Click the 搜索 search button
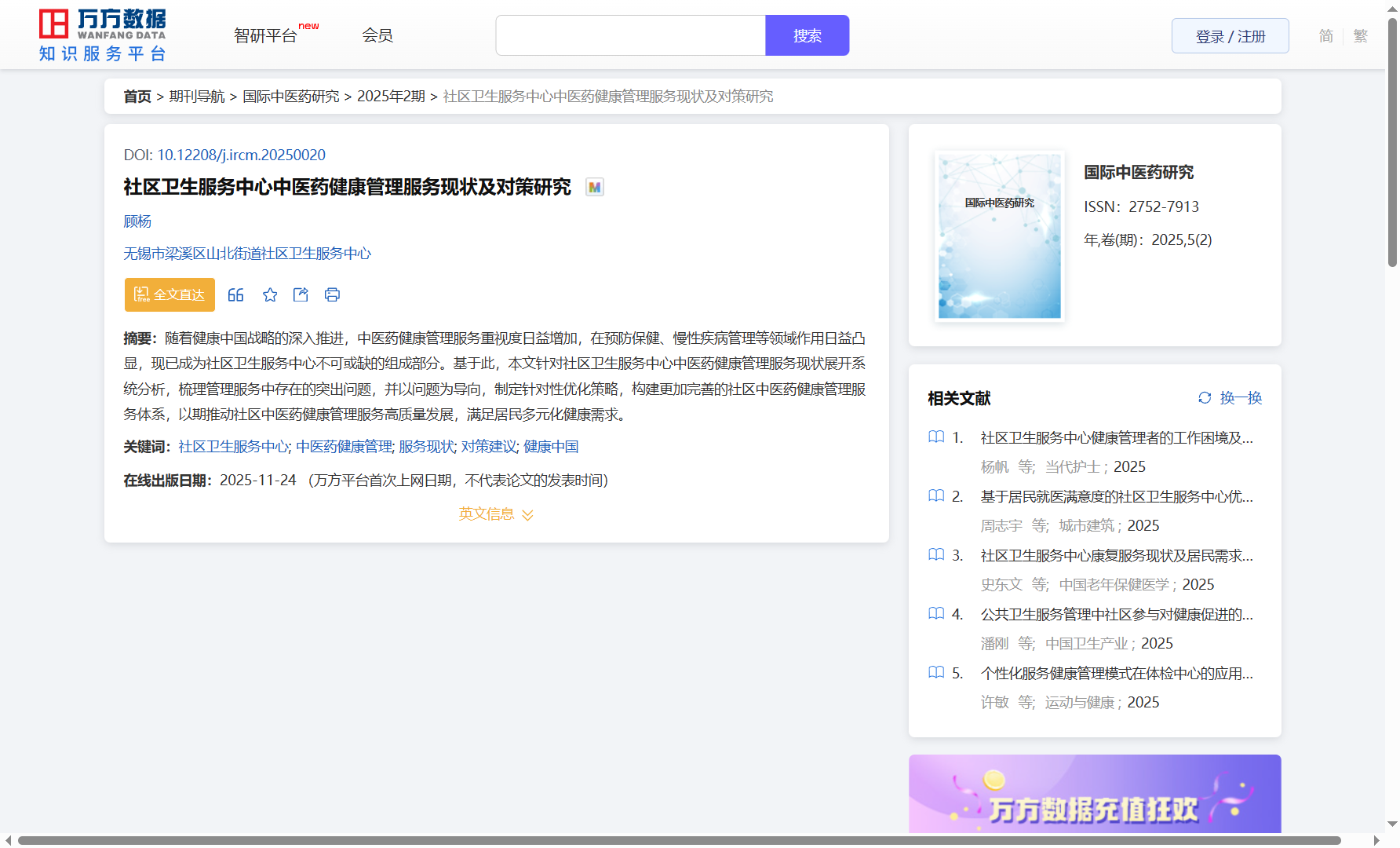Viewport: 1400px width, 848px height. [x=807, y=36]
